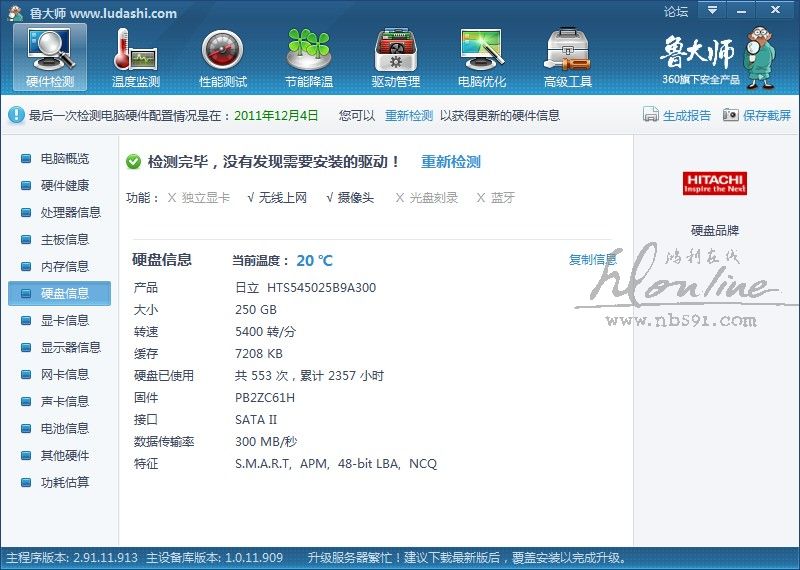Click 重新检测 link in the info bar

click(x=409, y=116)
